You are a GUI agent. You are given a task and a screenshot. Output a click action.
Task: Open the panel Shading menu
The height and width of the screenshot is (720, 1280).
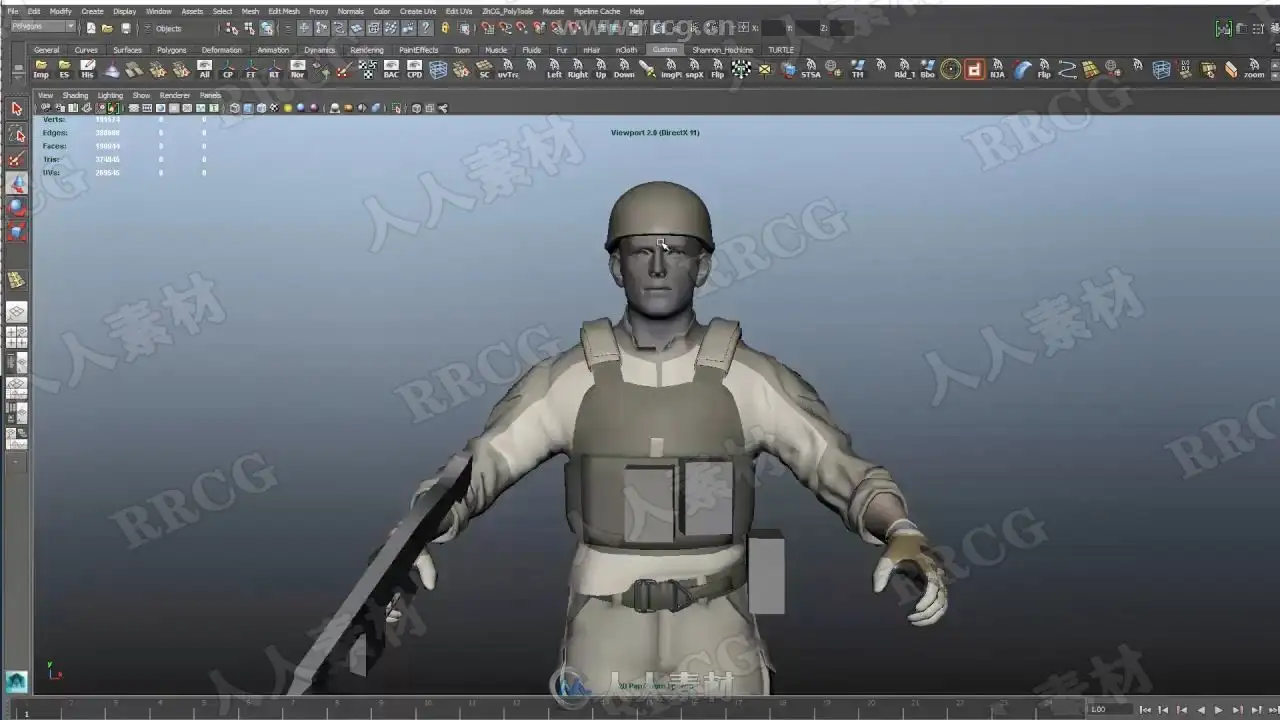coord(75,95)
